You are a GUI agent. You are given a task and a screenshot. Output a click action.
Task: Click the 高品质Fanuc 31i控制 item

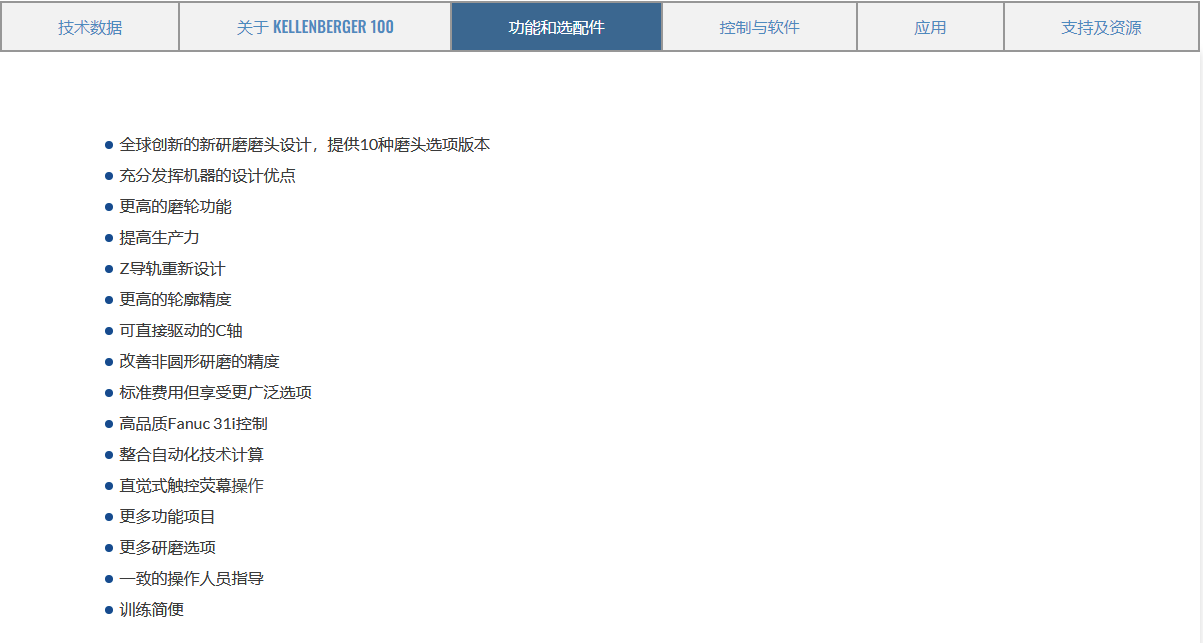tap(193, 424)
